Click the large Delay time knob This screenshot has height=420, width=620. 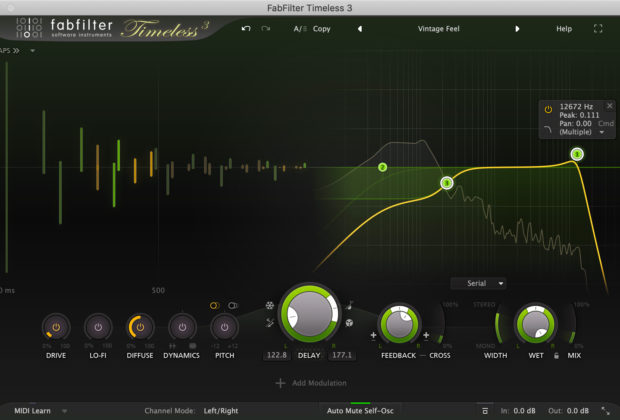tap(309, 313)
